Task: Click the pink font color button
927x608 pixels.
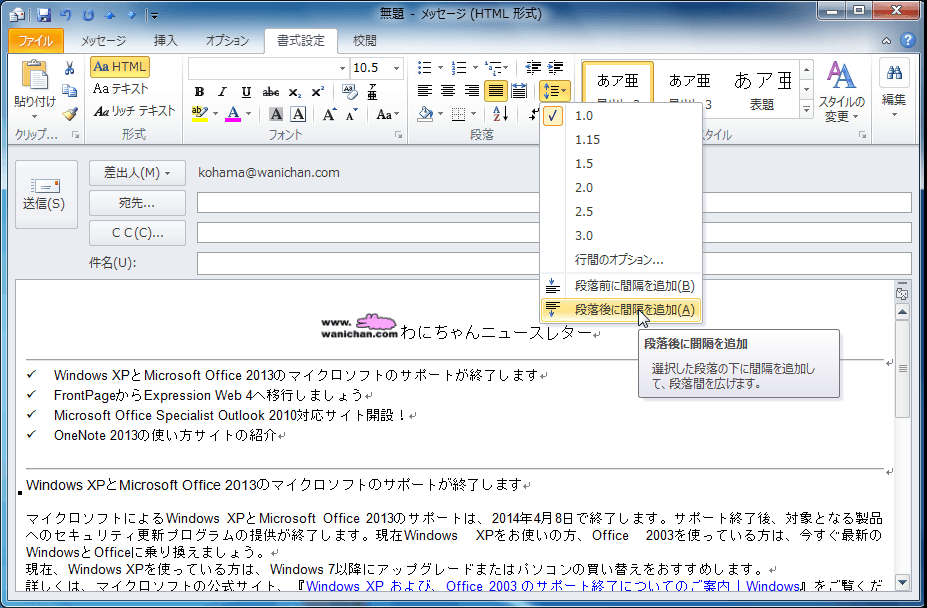Action: (x=234, y=114)
